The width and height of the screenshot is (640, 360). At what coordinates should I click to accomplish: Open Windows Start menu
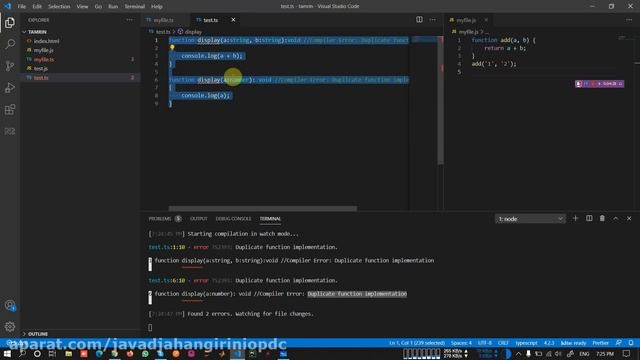(7, 354)
